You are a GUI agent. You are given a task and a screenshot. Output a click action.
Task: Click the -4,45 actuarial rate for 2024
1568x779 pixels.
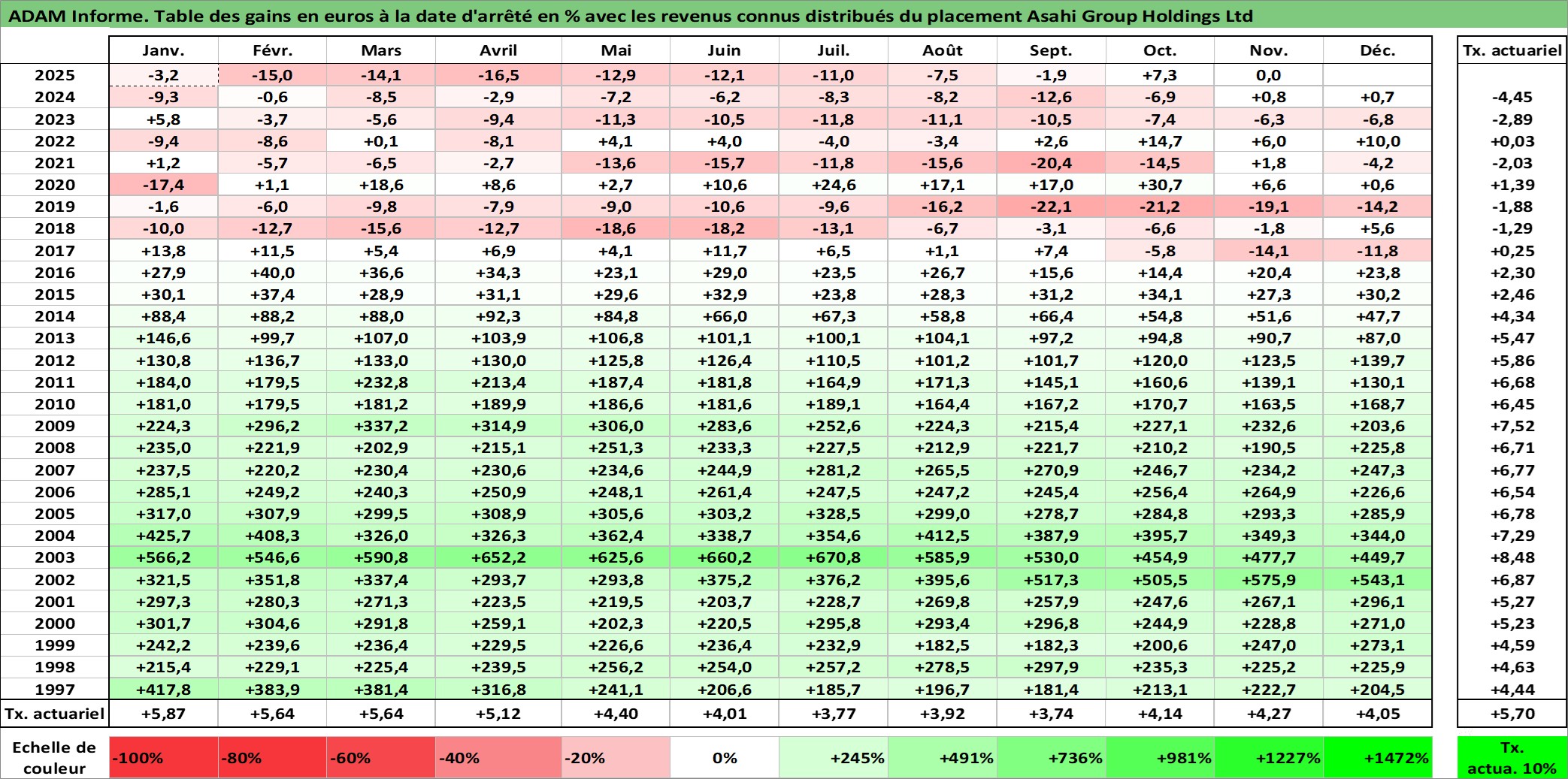point(1512,97)
